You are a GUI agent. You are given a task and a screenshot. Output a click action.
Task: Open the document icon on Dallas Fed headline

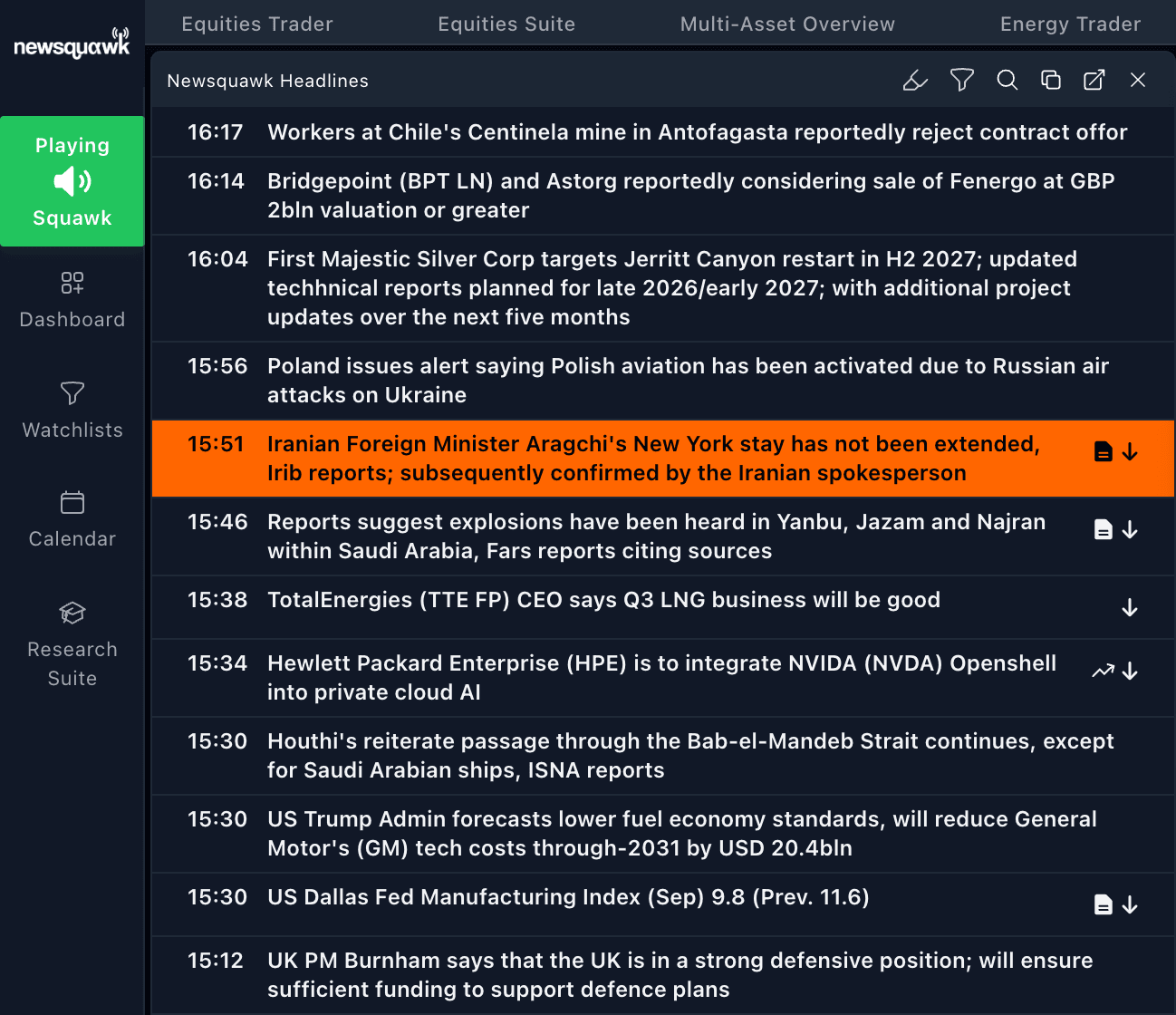pyautogui.click(x=1103, y=904)
